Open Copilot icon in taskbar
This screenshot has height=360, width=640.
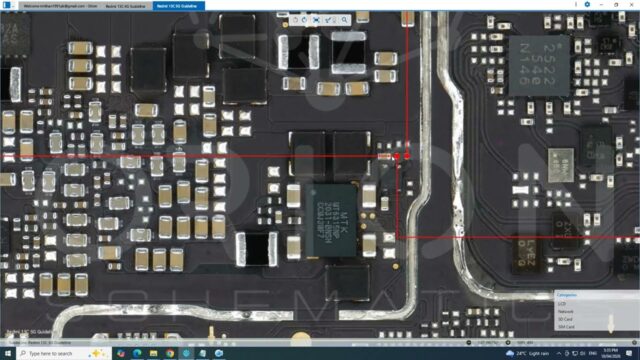click(121, 353)
